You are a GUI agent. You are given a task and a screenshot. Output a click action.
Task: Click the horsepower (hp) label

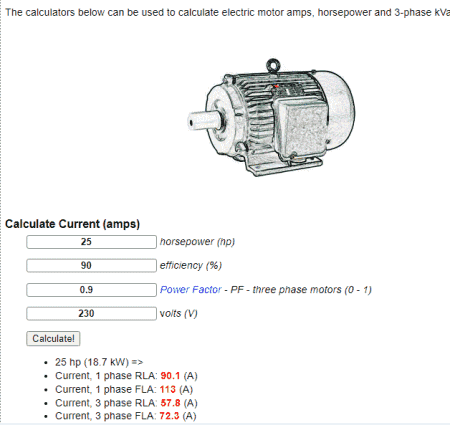197,242
